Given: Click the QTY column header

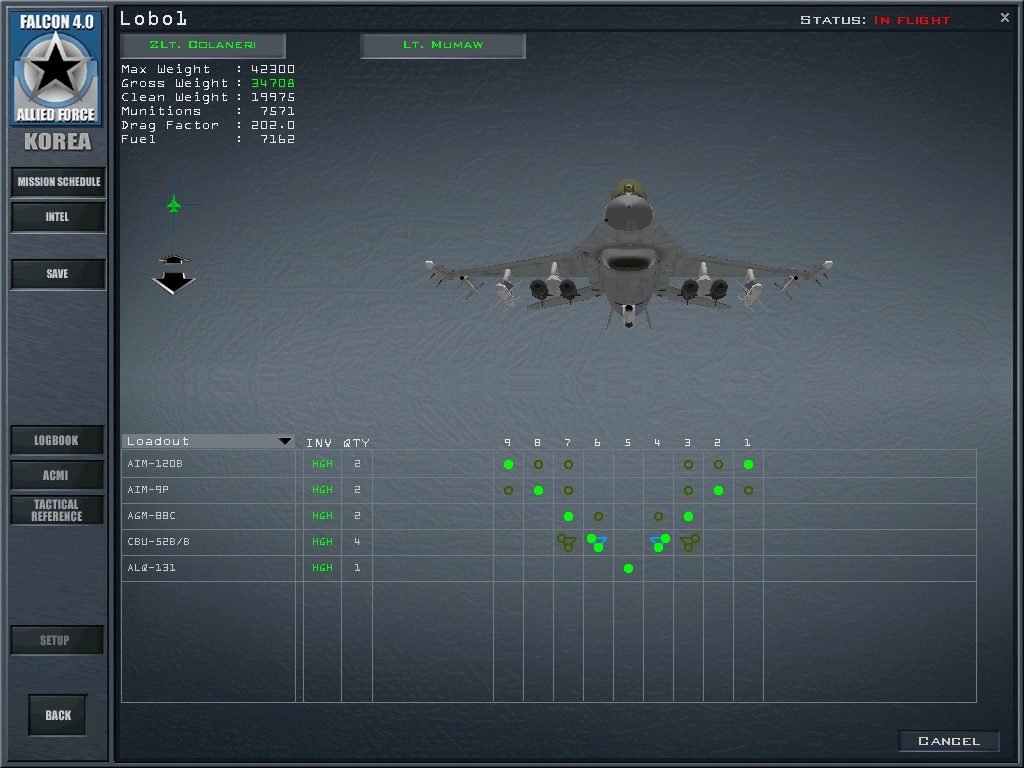Looking at the screenshot, I should tap(357, 443).
